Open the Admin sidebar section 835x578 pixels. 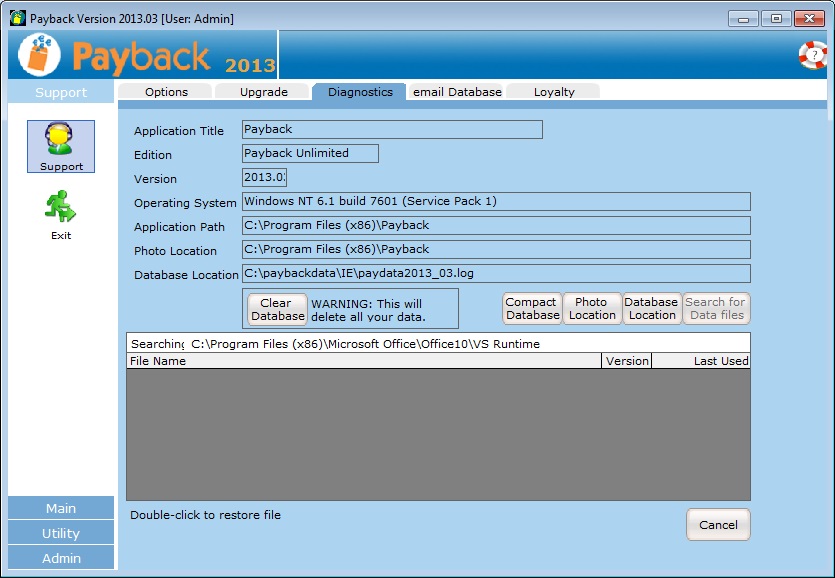pyautogui.click(x=61, y=558)
